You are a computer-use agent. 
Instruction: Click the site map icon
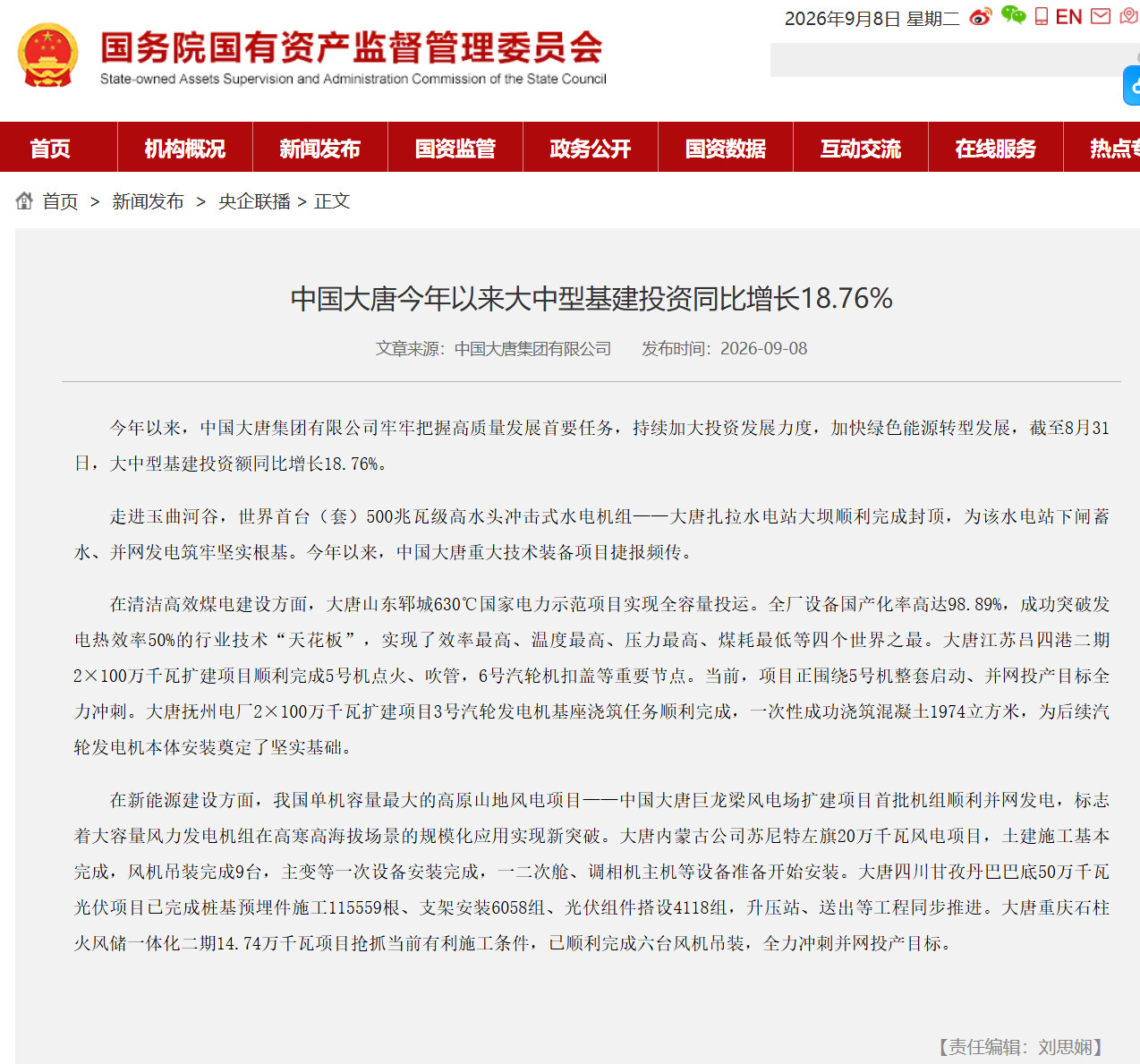[1129, 16]
